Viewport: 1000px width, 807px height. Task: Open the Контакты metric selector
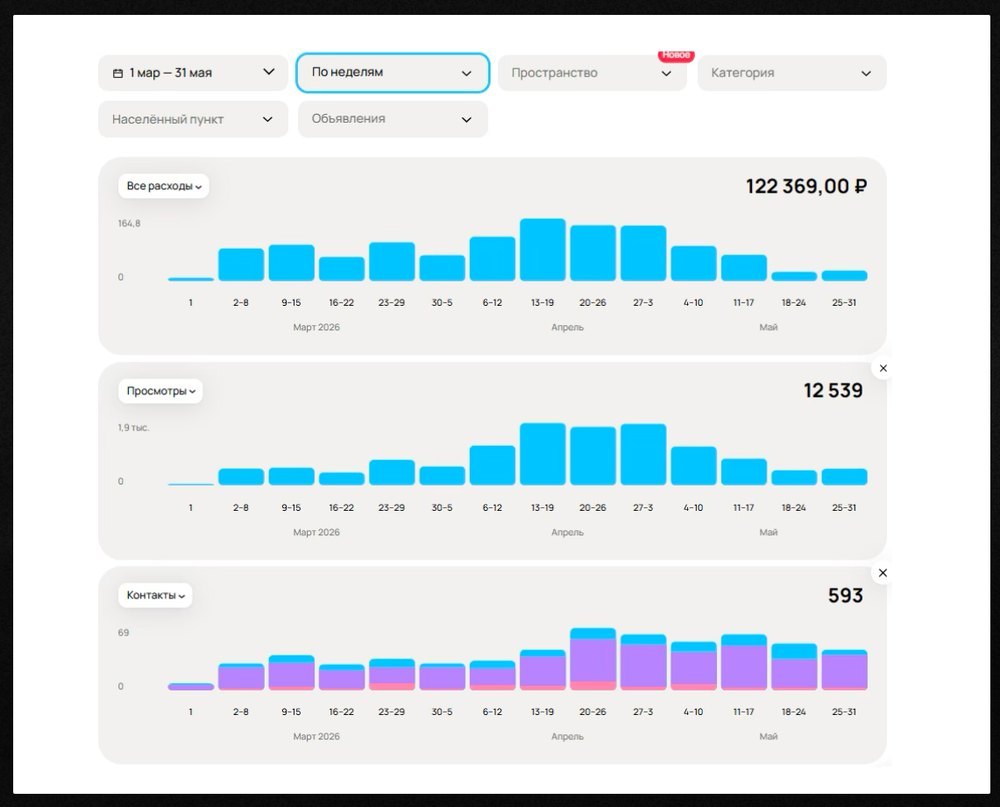tap(156, 595)
